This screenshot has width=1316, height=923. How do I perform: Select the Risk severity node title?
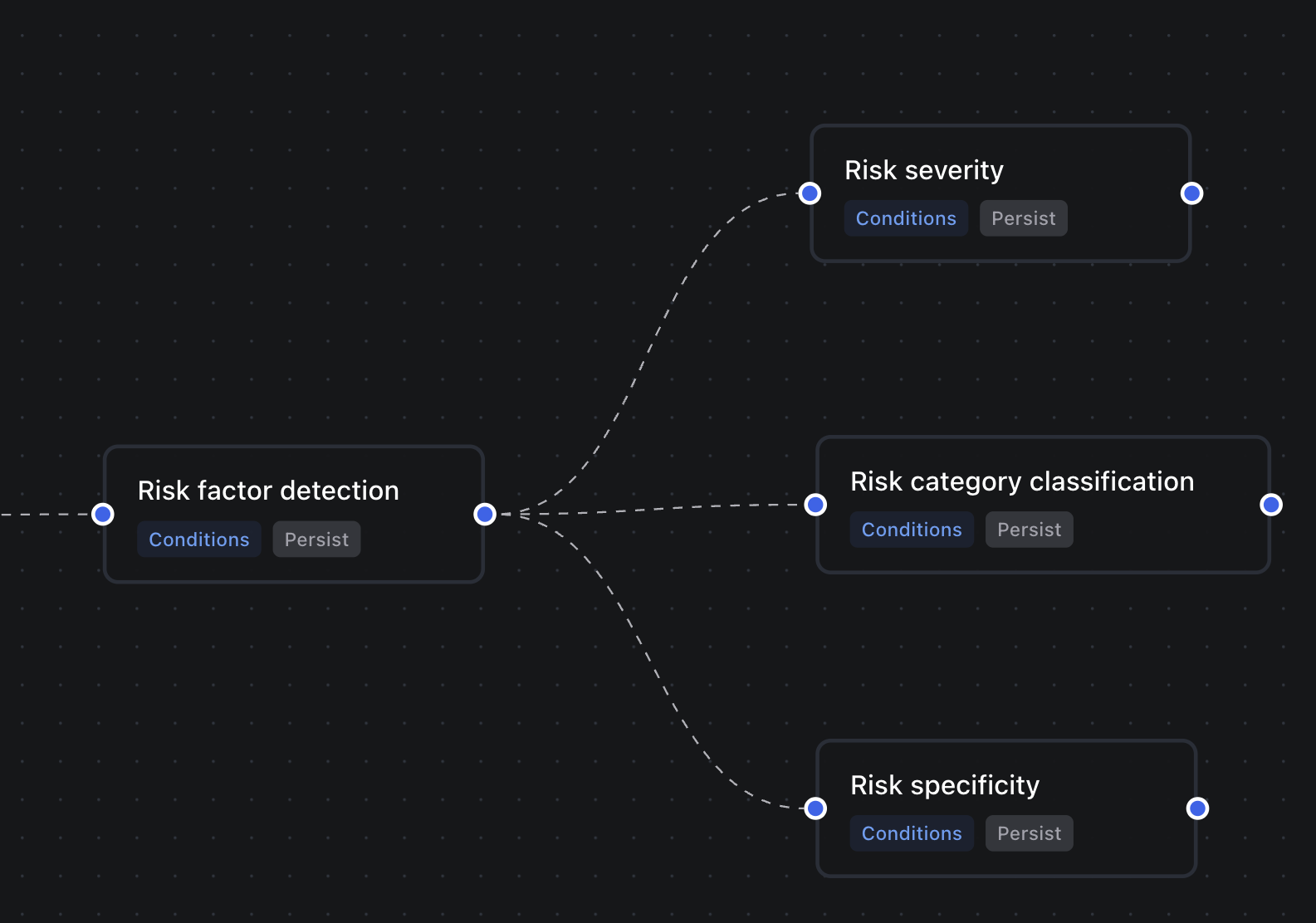coord(924,170)
